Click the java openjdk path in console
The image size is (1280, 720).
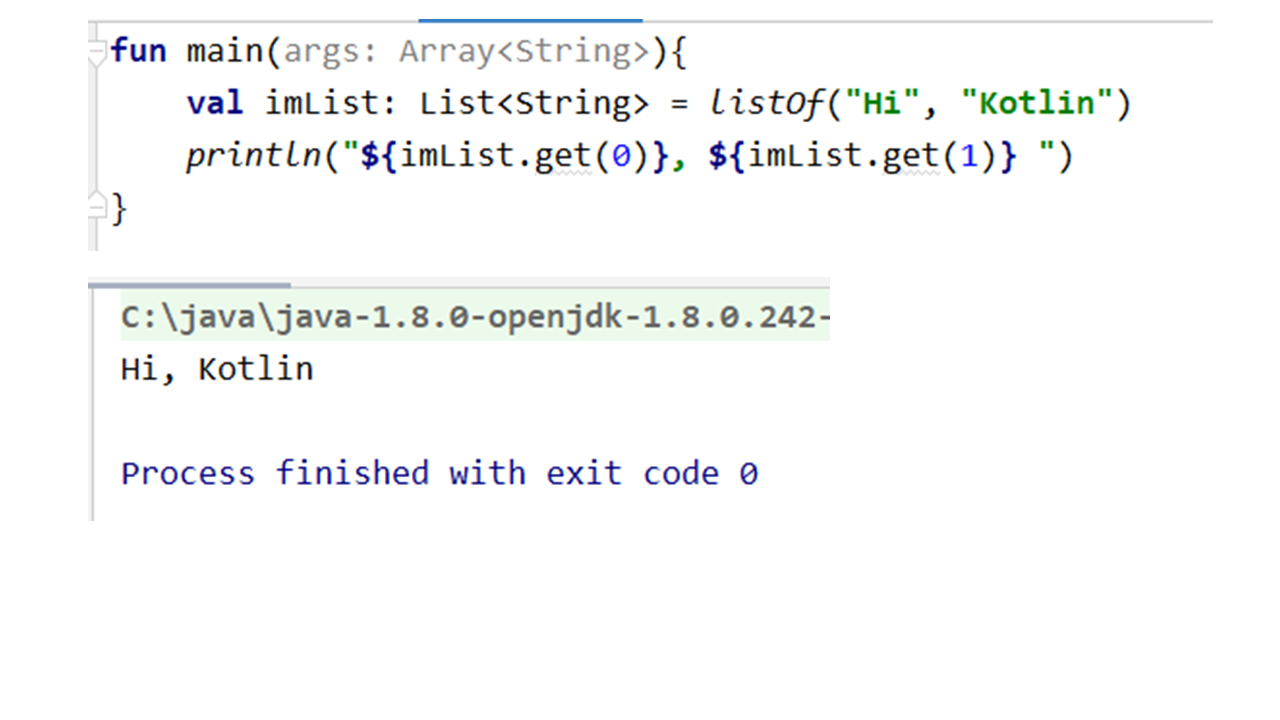tap(475, 317)
